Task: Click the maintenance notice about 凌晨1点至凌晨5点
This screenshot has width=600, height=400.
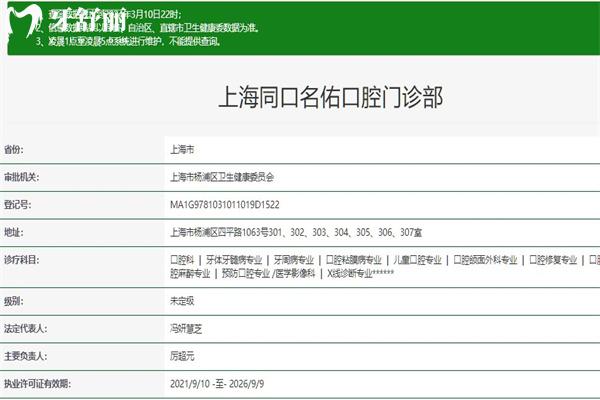Action: click(x=129, y=41)
